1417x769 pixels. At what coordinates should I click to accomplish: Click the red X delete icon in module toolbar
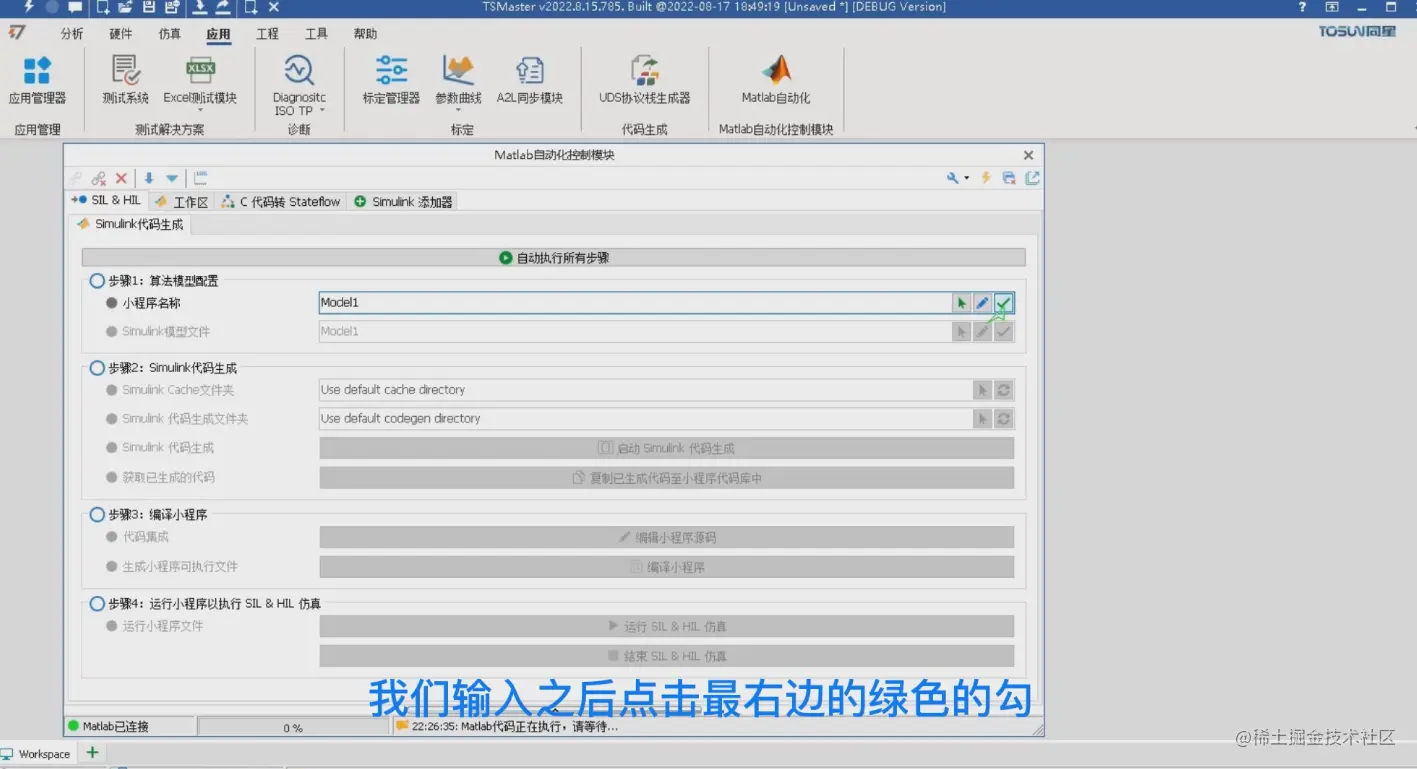121,178
